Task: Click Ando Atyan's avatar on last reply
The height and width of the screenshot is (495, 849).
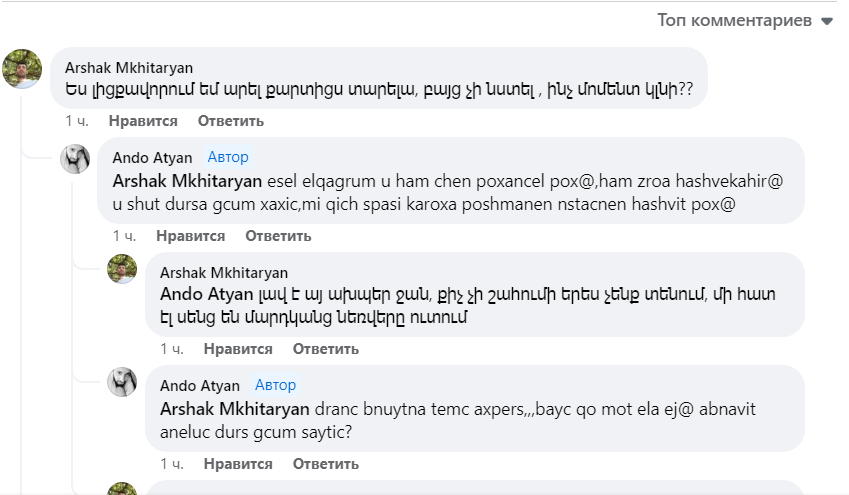Action: [x=122, y=382]
